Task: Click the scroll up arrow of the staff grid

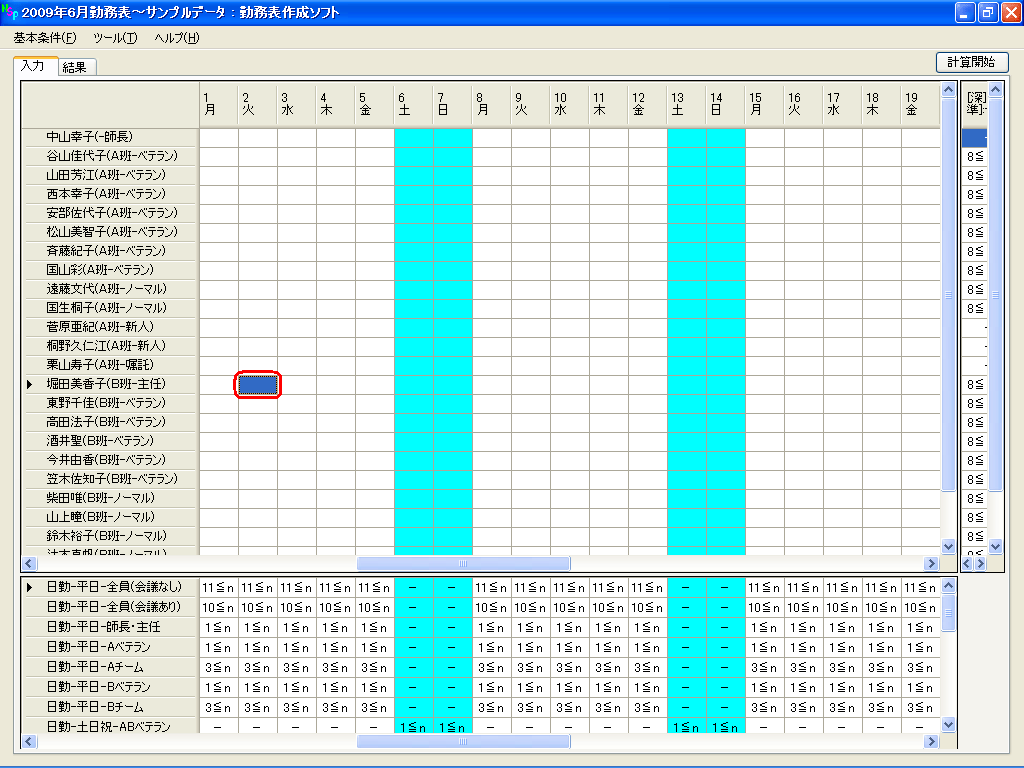Action: point(948,89)
